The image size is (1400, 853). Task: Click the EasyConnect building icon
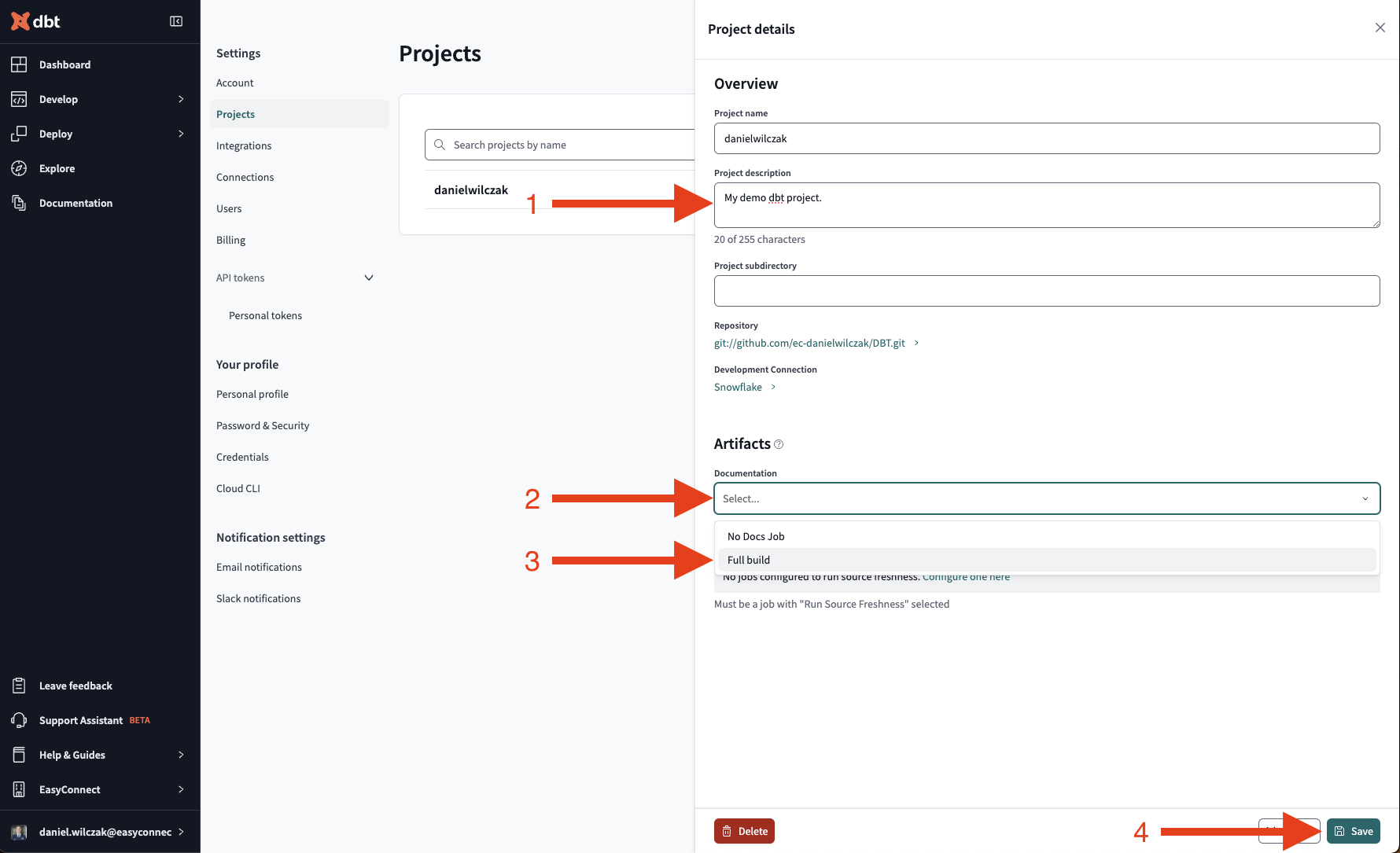pyautogui.click(x=19, y=789)
